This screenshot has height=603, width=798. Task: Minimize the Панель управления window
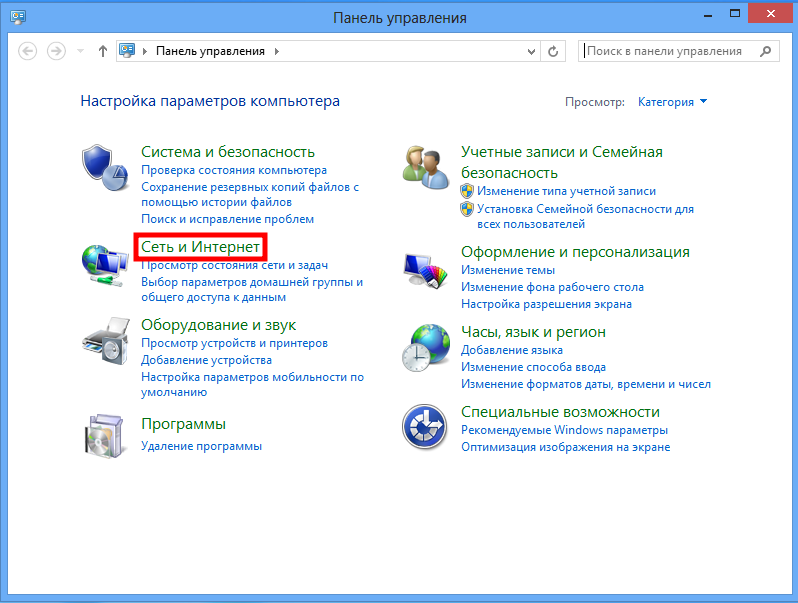(x=707, y=15)
